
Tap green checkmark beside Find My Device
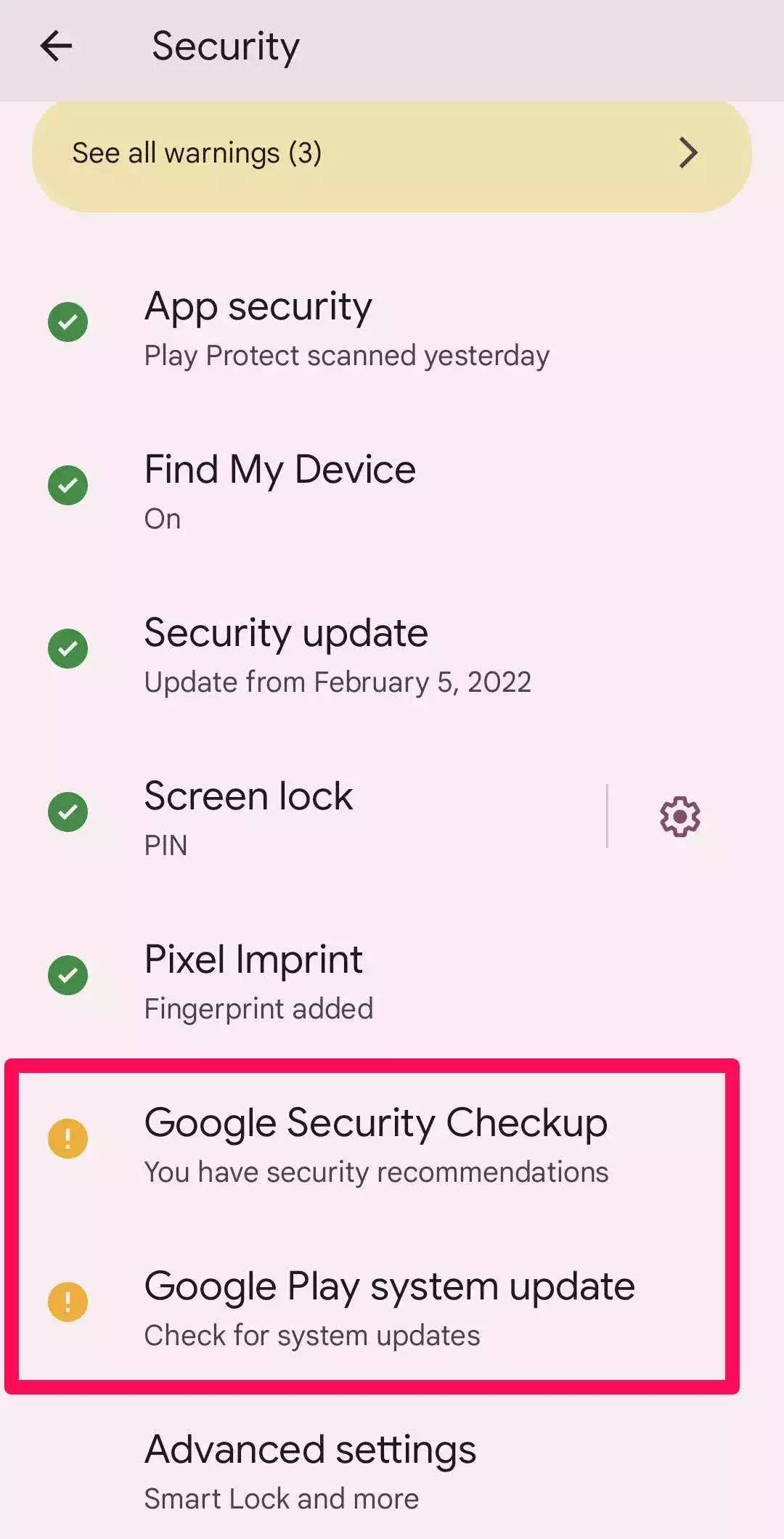68,485
